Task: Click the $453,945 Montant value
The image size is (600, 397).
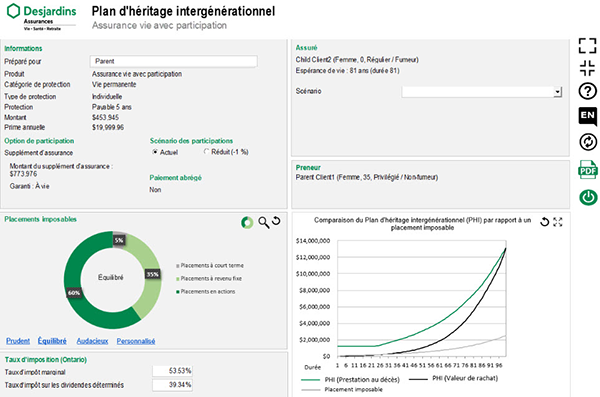Action: click(106, 118)
